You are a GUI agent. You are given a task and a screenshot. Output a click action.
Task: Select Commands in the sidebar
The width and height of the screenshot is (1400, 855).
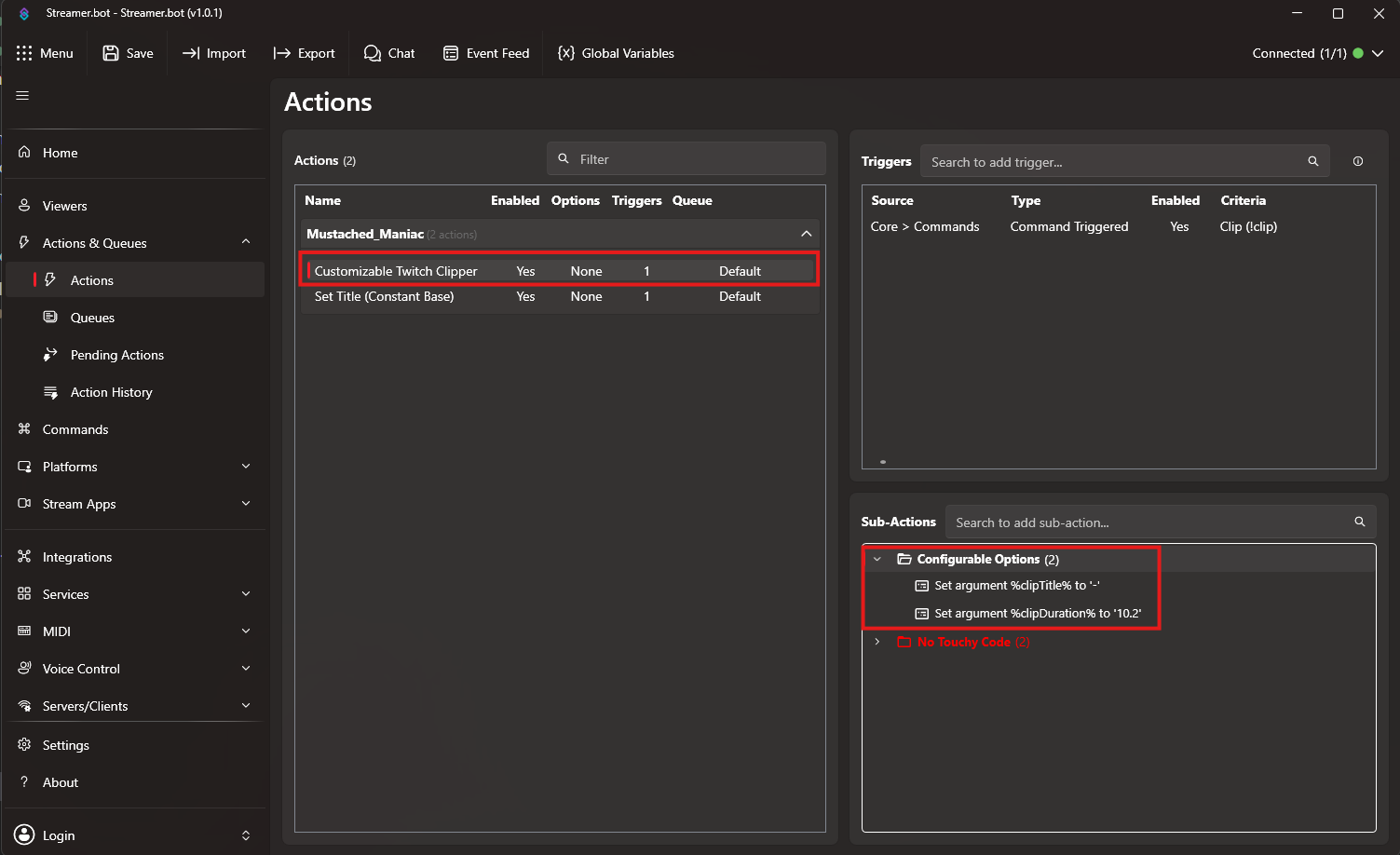coord(75,429)
